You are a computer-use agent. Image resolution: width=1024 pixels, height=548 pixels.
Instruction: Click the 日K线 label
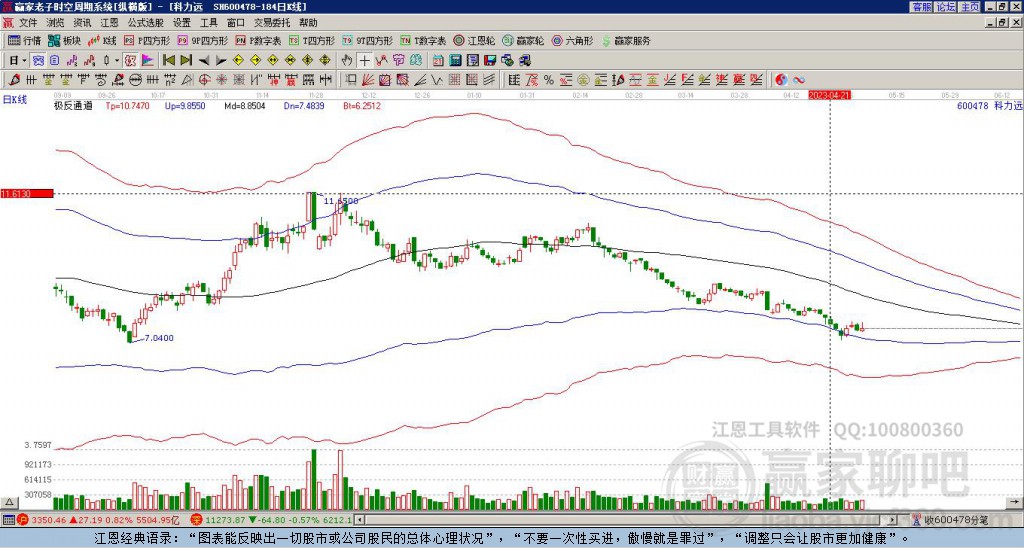point(15,100)
